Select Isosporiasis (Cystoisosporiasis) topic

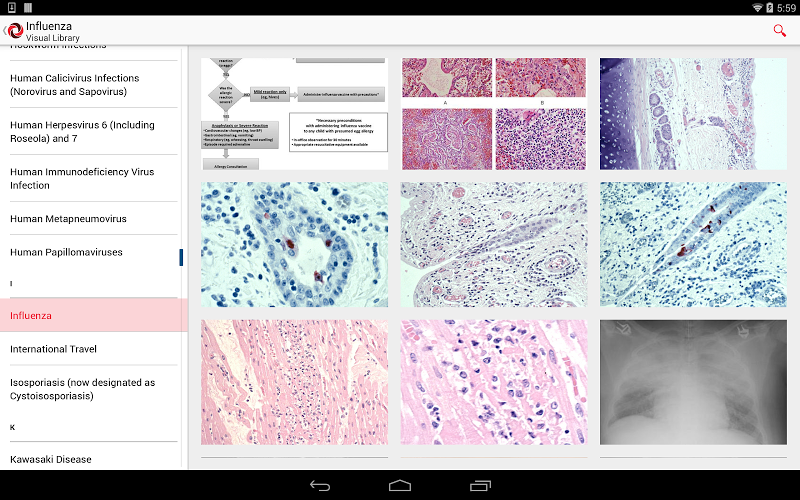(93, 389)
